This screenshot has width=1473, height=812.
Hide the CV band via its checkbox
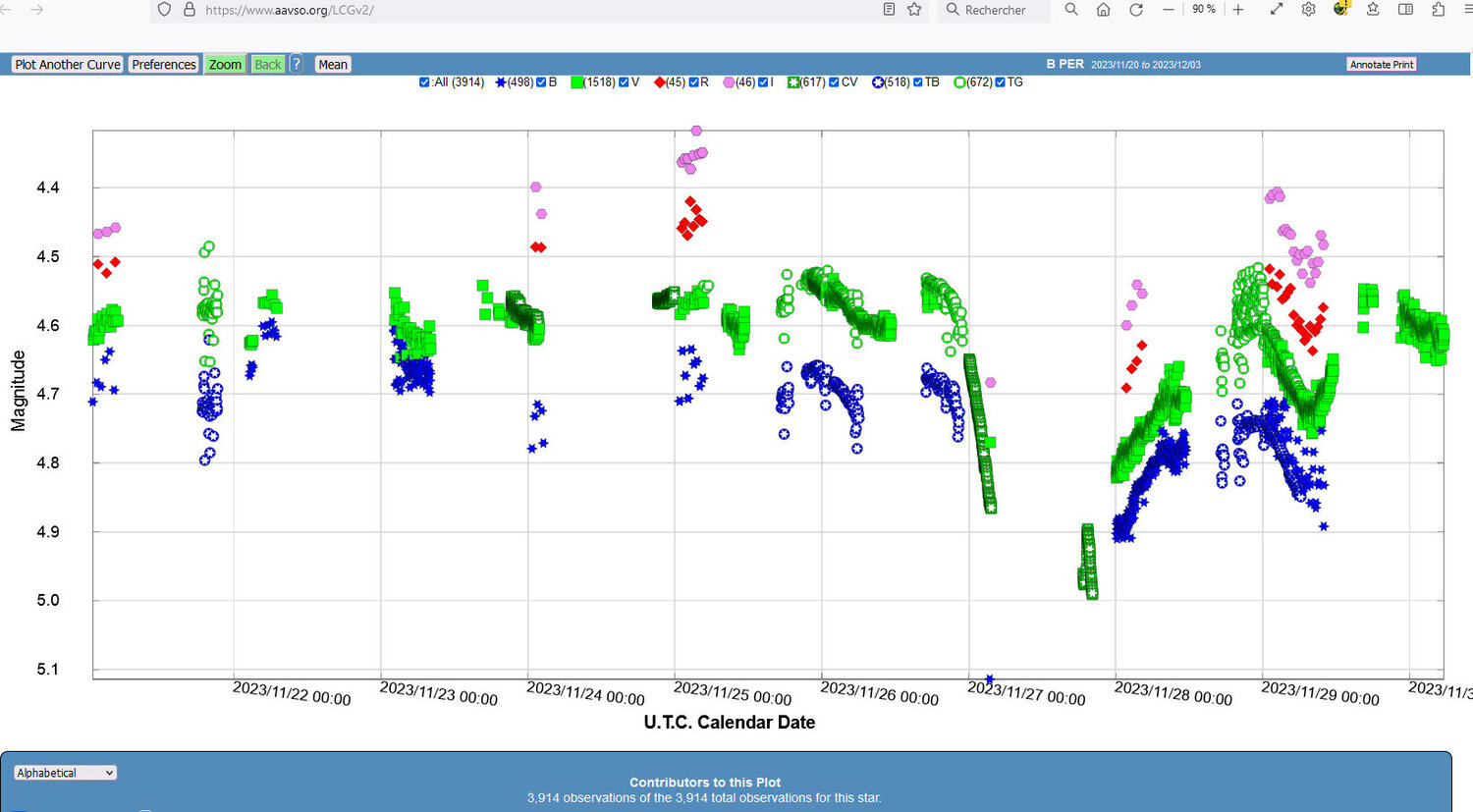(x=834, y=82)
